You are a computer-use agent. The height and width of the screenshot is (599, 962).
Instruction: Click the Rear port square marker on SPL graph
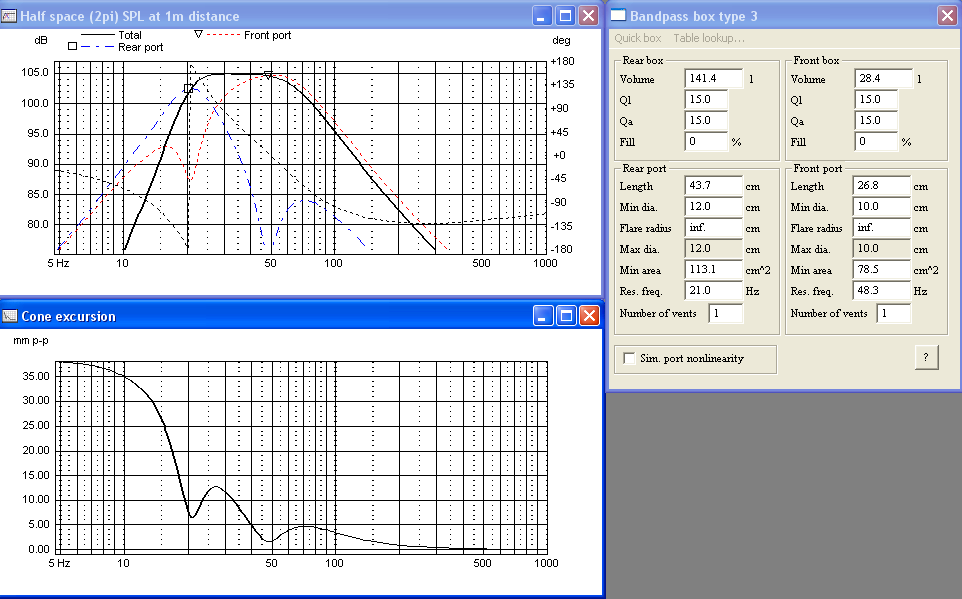(x=189, y=88)
